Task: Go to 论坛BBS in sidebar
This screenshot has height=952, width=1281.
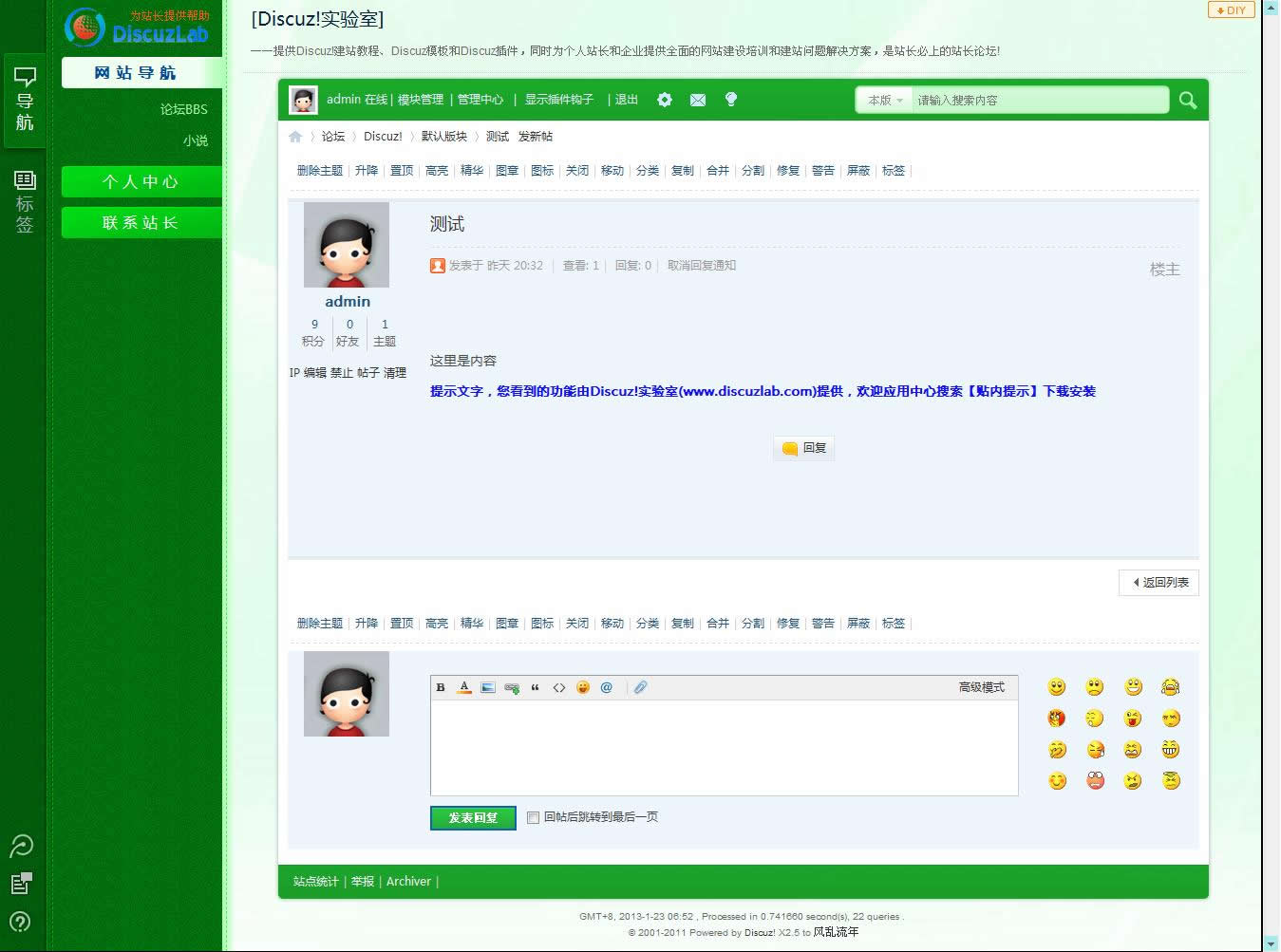Action: [x=183, y=109]
